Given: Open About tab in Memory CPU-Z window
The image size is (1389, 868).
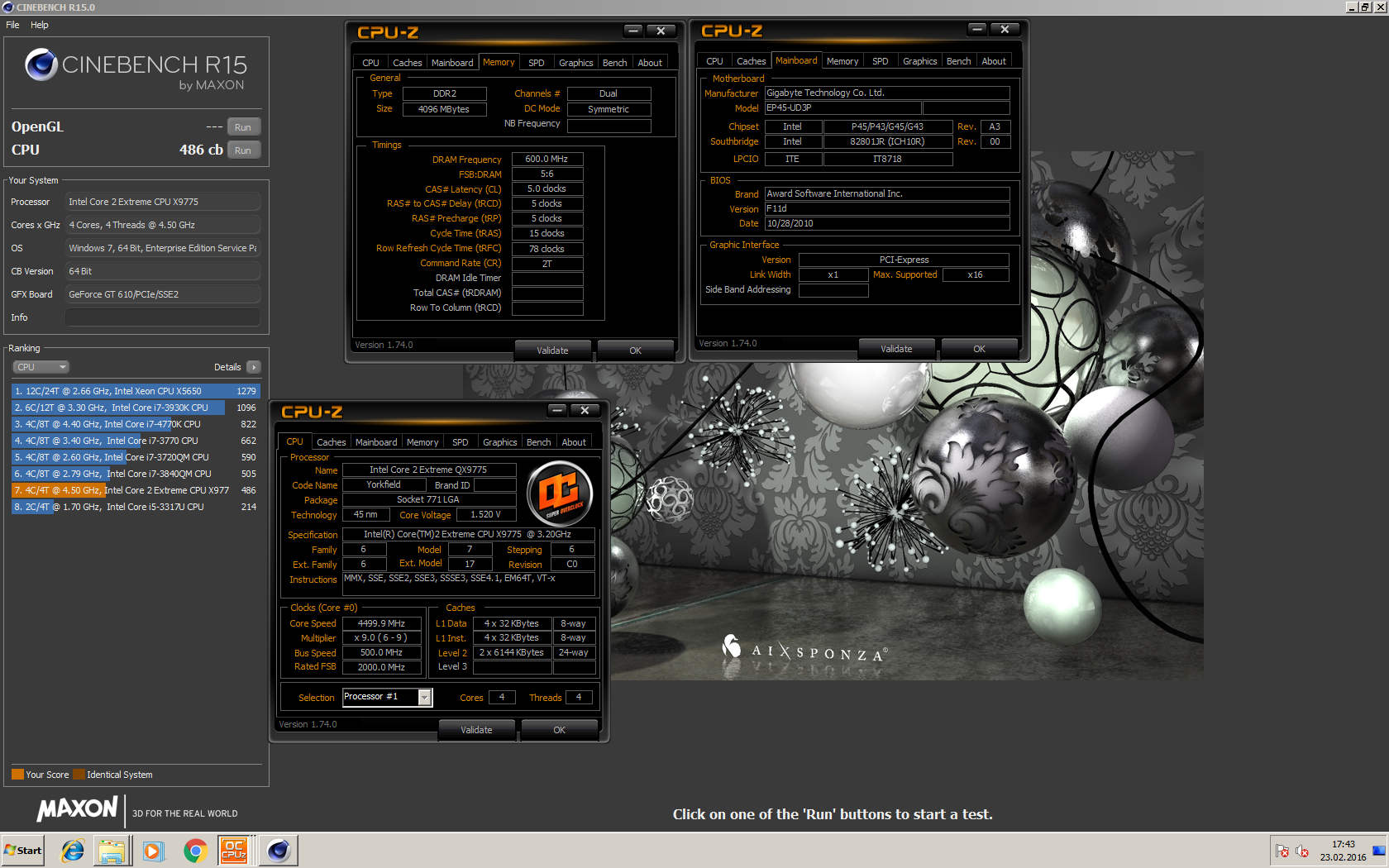Looking at the screenshot, I should tap(650, 63).
